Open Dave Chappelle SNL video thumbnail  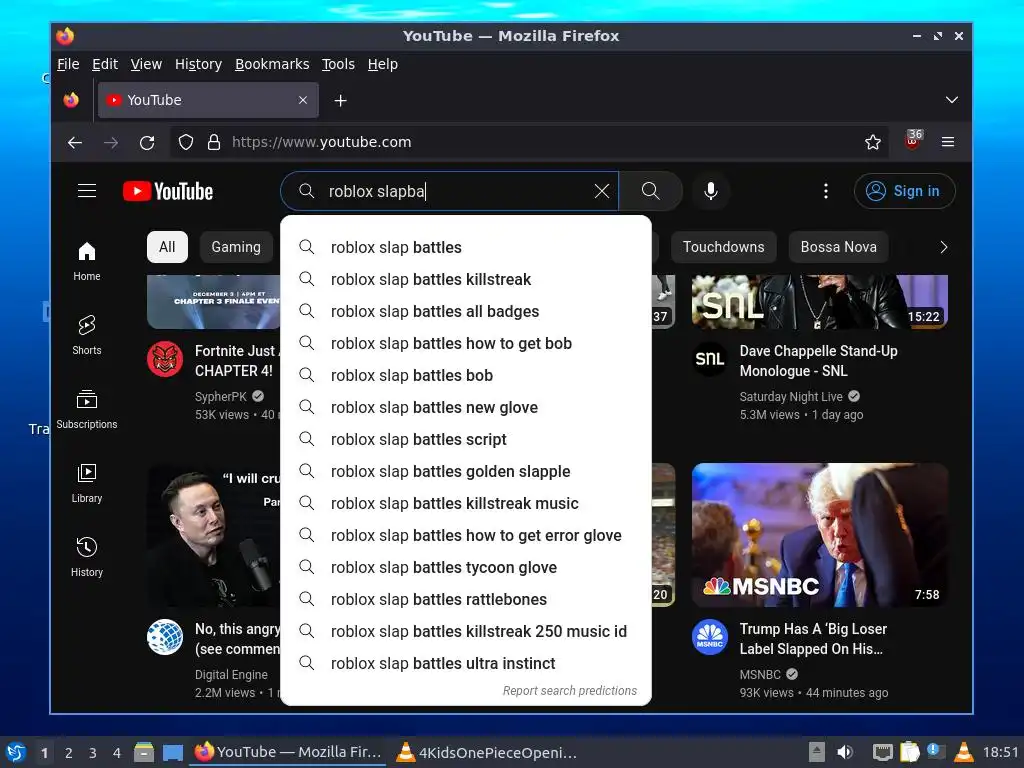coord(820,302)
